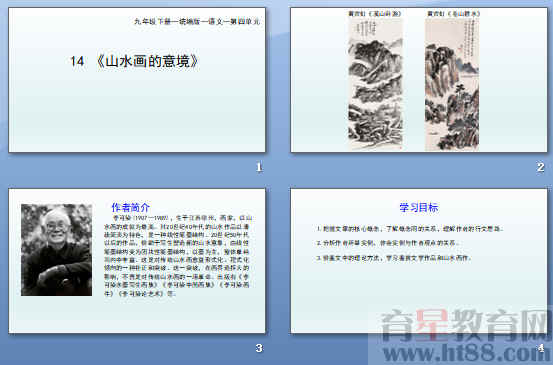This screenshot has height=365, width=553.
Task: Click the third learning objective line
Action: (394, 258)
